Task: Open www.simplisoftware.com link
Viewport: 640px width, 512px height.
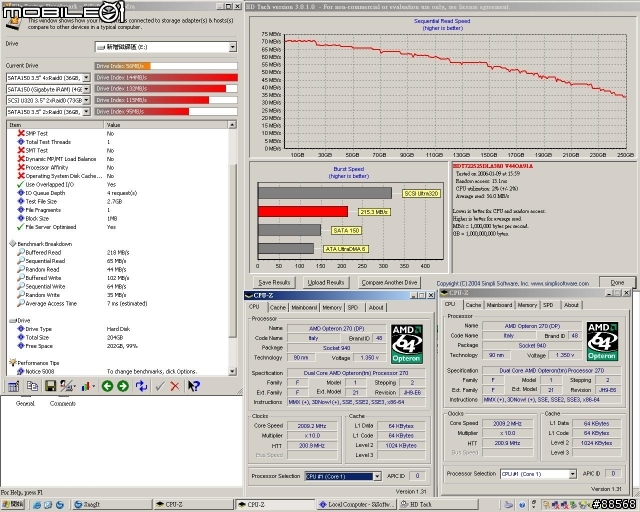Action: (x=560, y=283)
